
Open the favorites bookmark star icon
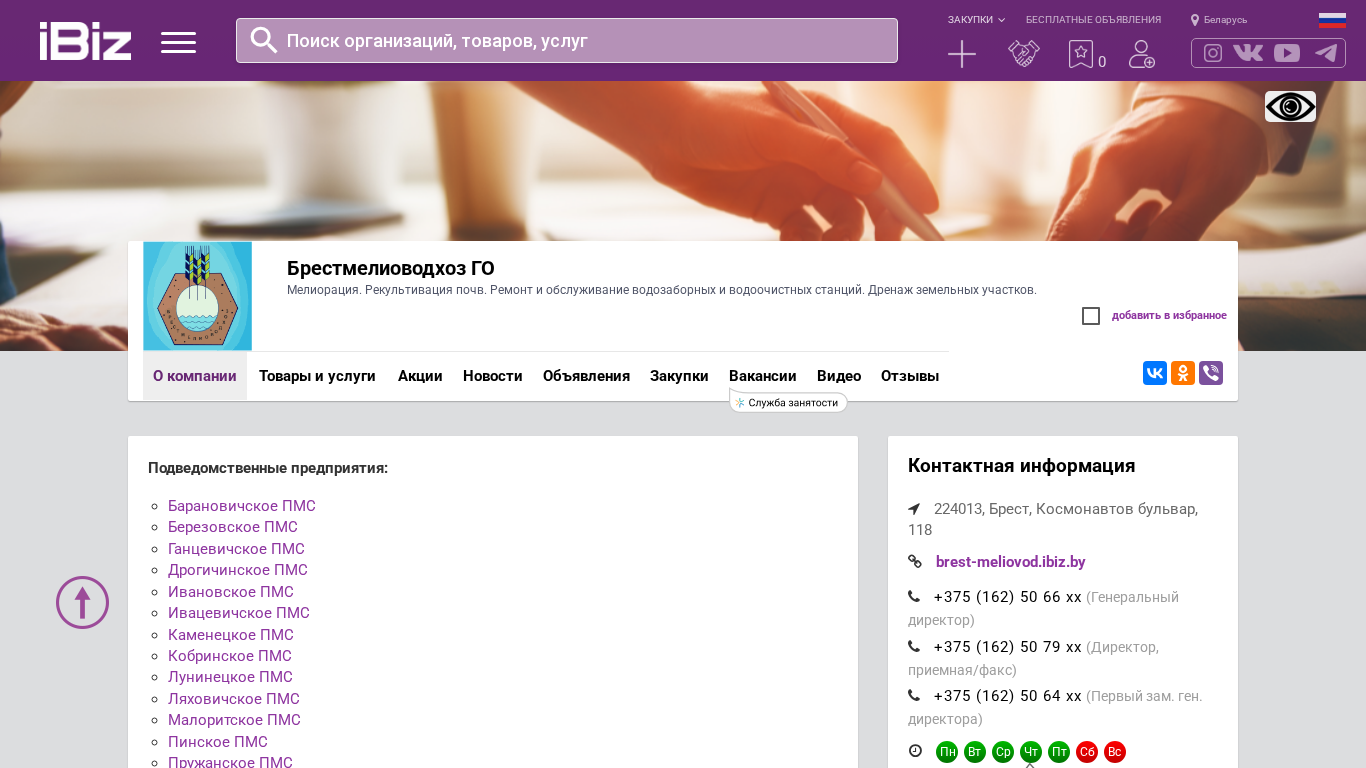click(1080, 54)
